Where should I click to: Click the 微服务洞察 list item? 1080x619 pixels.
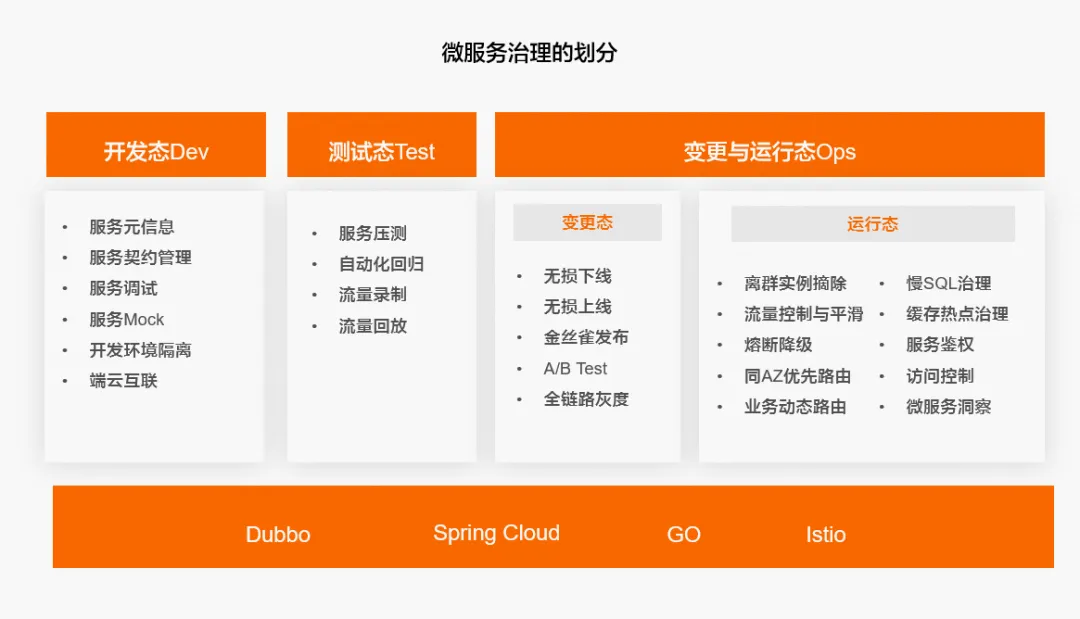pyautogui.click(x=948, y=407)
